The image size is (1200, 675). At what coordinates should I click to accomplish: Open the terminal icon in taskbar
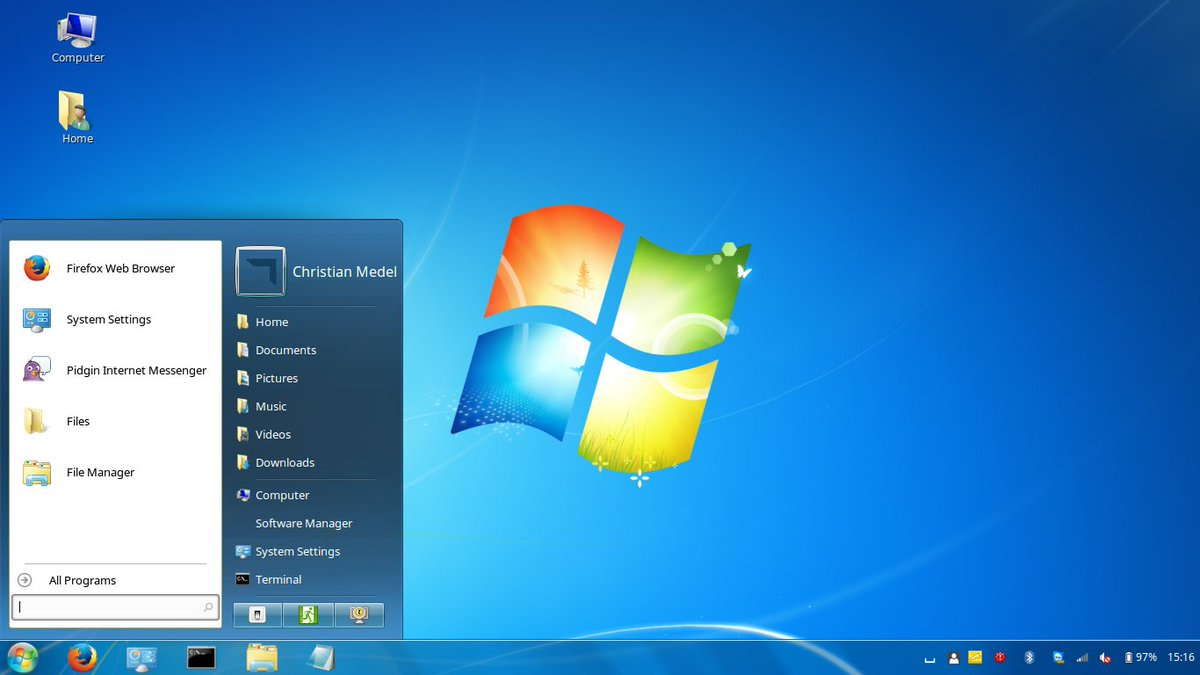[x=201, y=658]
